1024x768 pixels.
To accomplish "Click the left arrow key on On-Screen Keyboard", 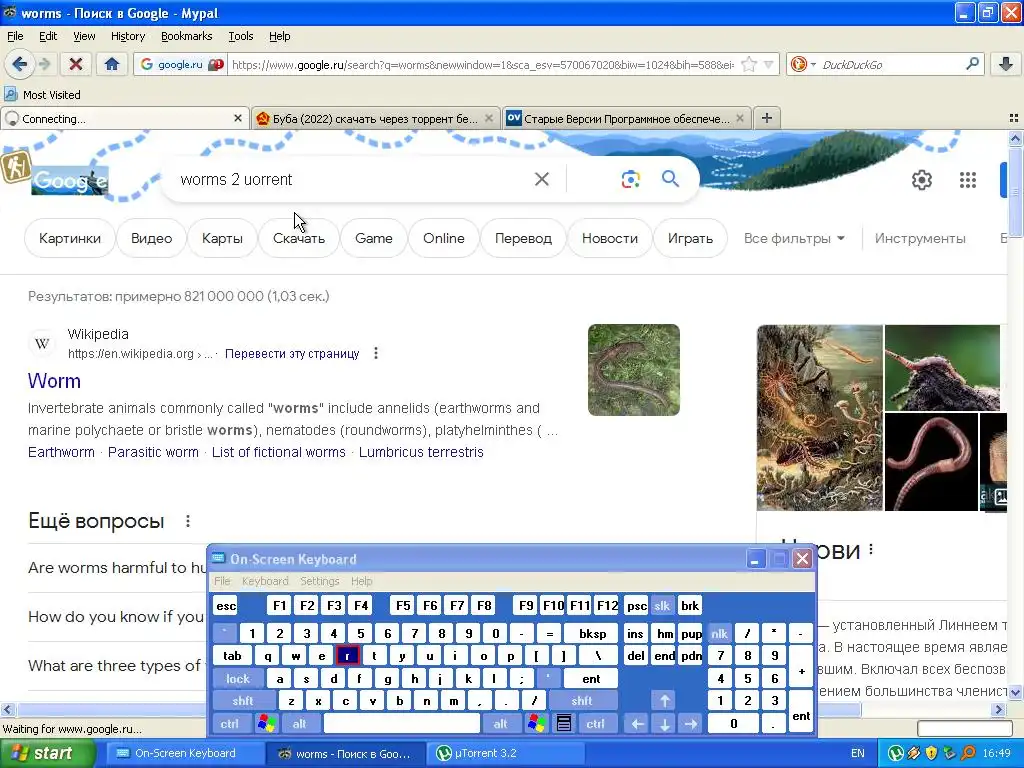I will tap(637, 724).
